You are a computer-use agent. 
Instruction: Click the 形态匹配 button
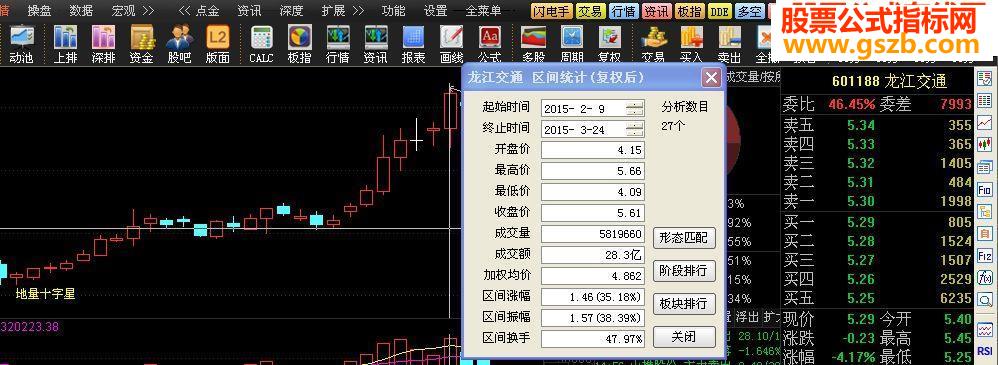[684, 238]
